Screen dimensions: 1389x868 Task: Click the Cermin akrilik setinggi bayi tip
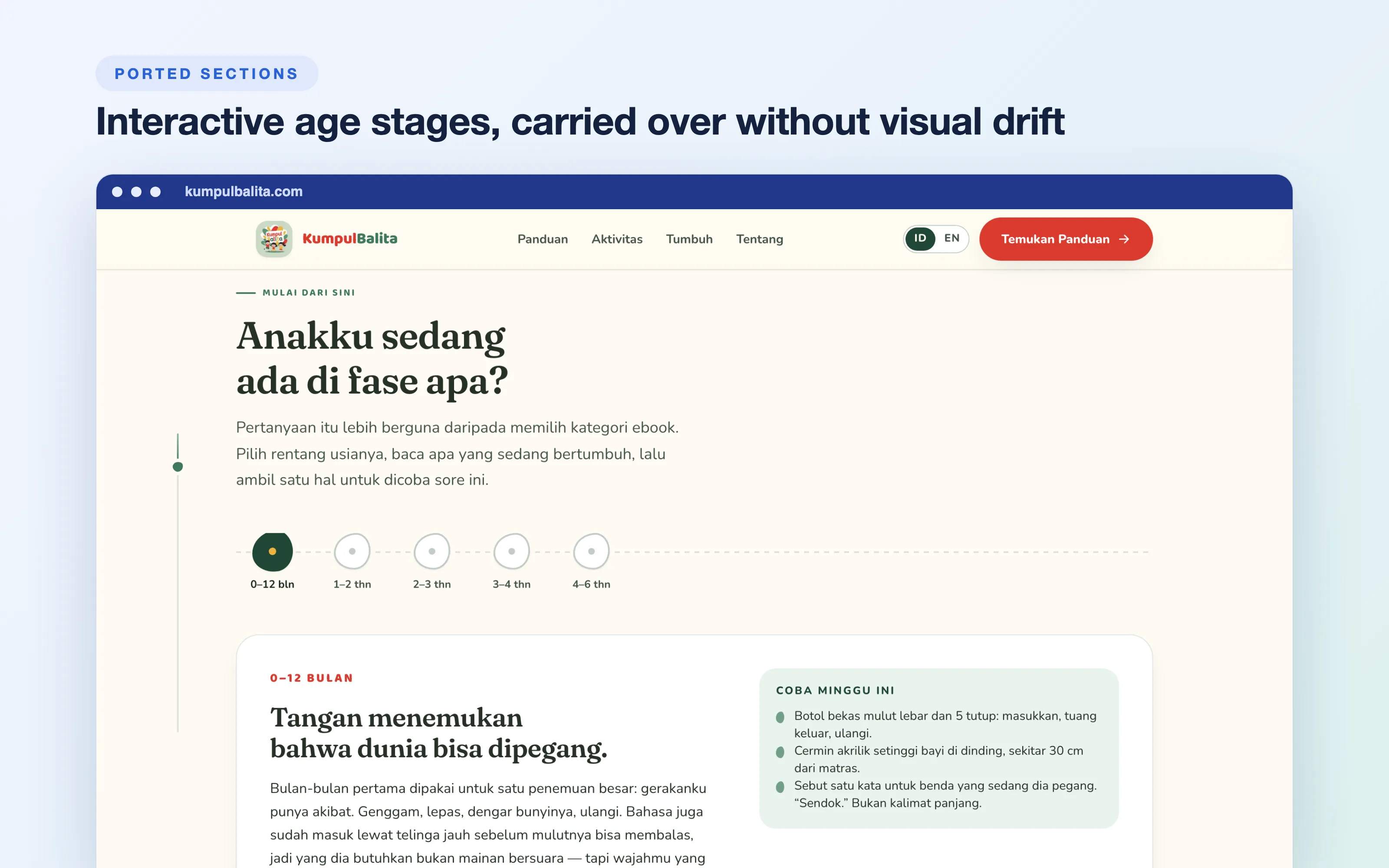[x=938, y=759]
